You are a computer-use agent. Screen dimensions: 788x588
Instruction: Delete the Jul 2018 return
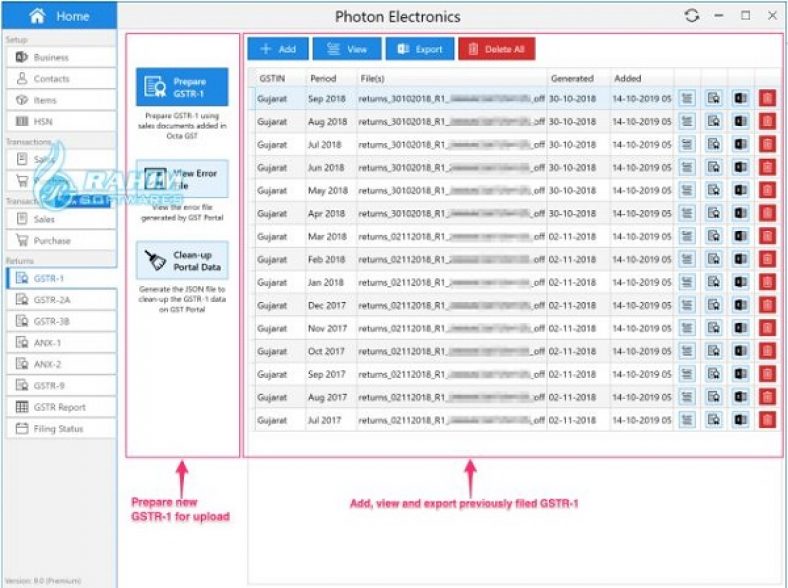(x=767, y=144)
